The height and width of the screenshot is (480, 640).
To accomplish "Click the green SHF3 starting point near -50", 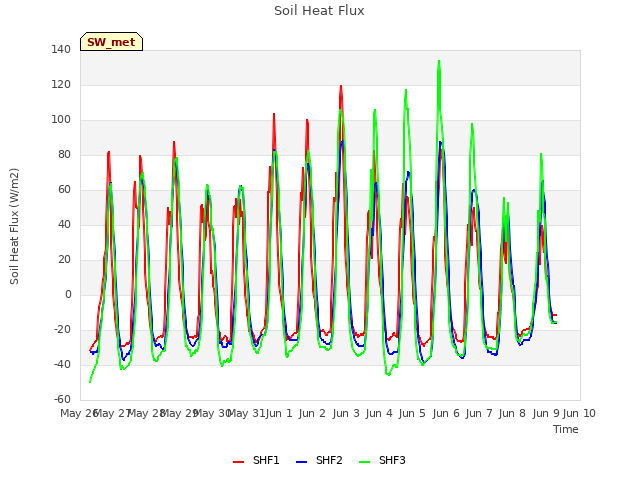I will [x=90, y=382].
